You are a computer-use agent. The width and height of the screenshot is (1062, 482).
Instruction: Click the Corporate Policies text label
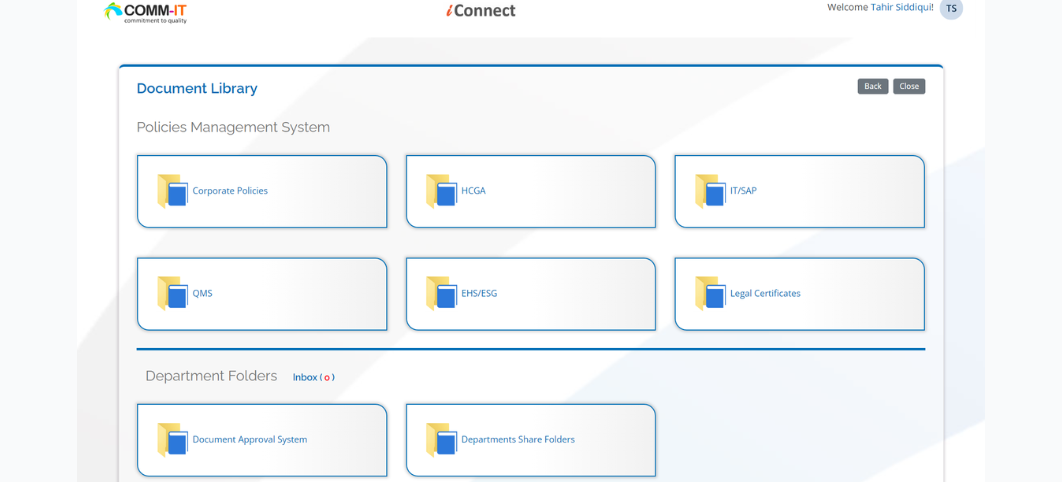click(230, 191)
